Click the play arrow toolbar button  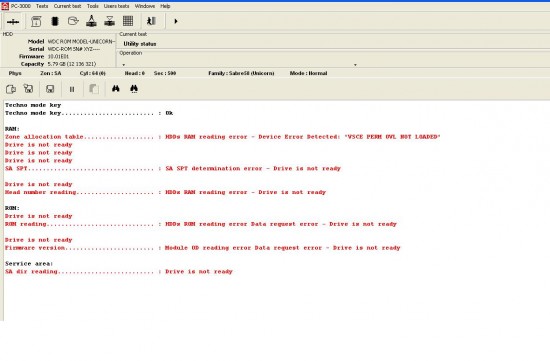point(176,21)
